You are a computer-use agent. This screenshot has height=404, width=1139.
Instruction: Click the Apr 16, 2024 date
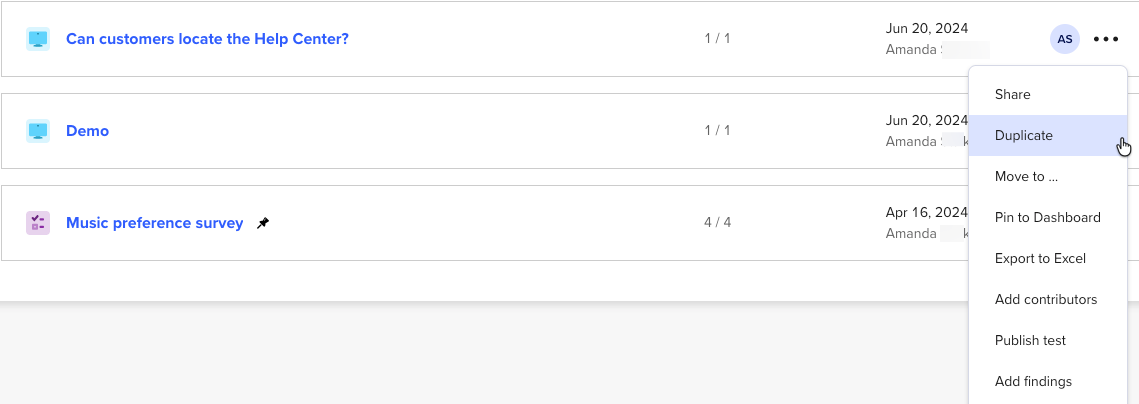coord(926,212)
